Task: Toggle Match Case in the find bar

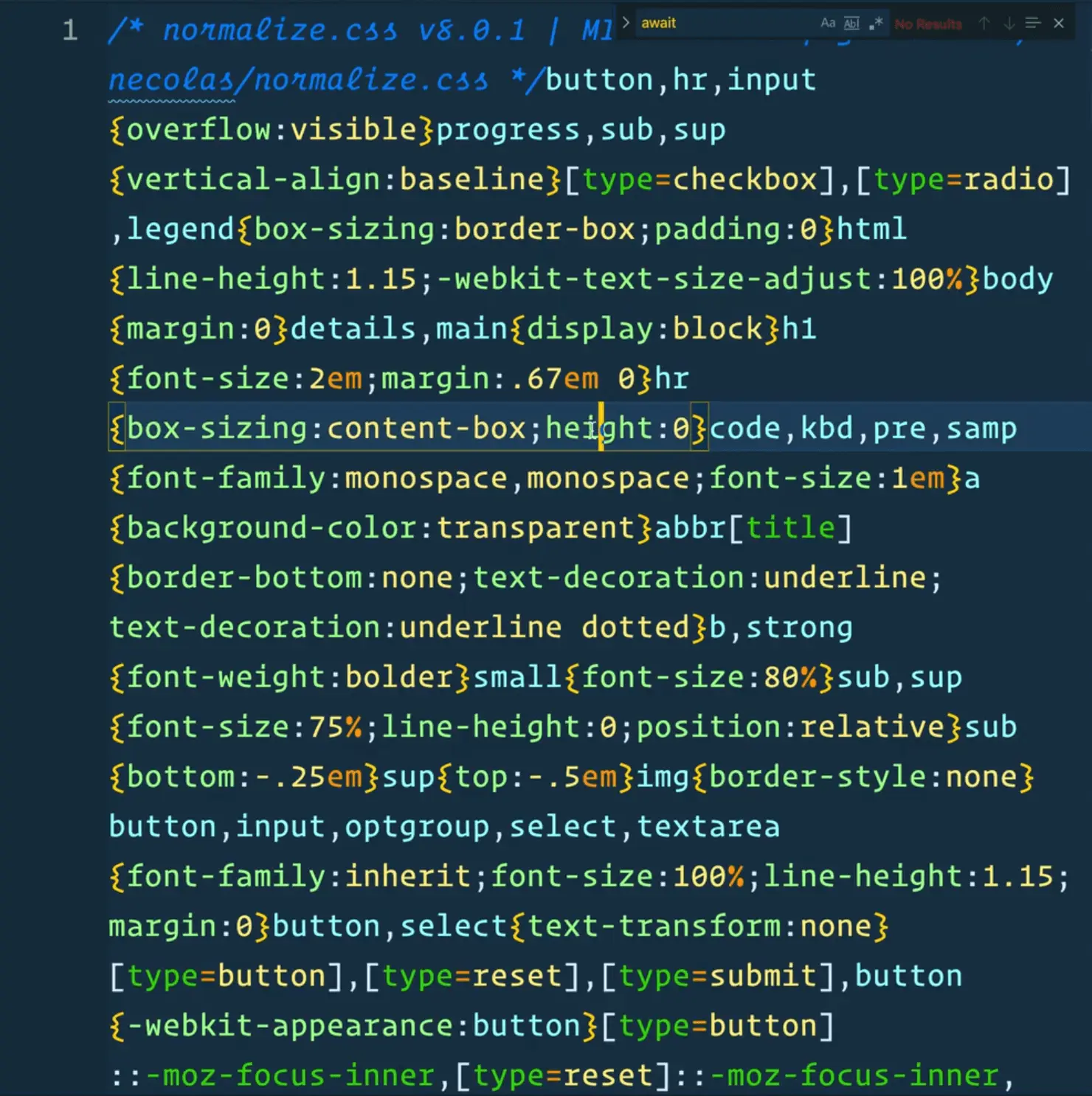Action: coord(827,23)
